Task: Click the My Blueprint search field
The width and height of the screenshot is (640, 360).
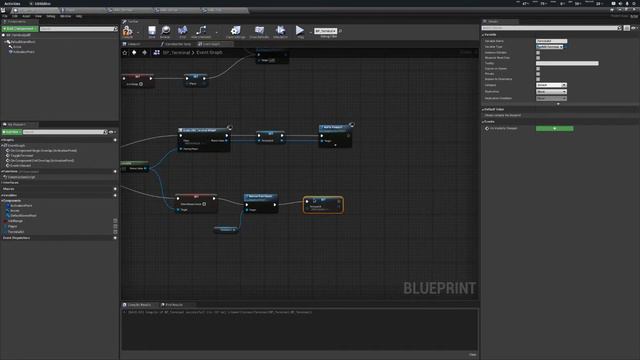Action: click(x=65, y=132)
